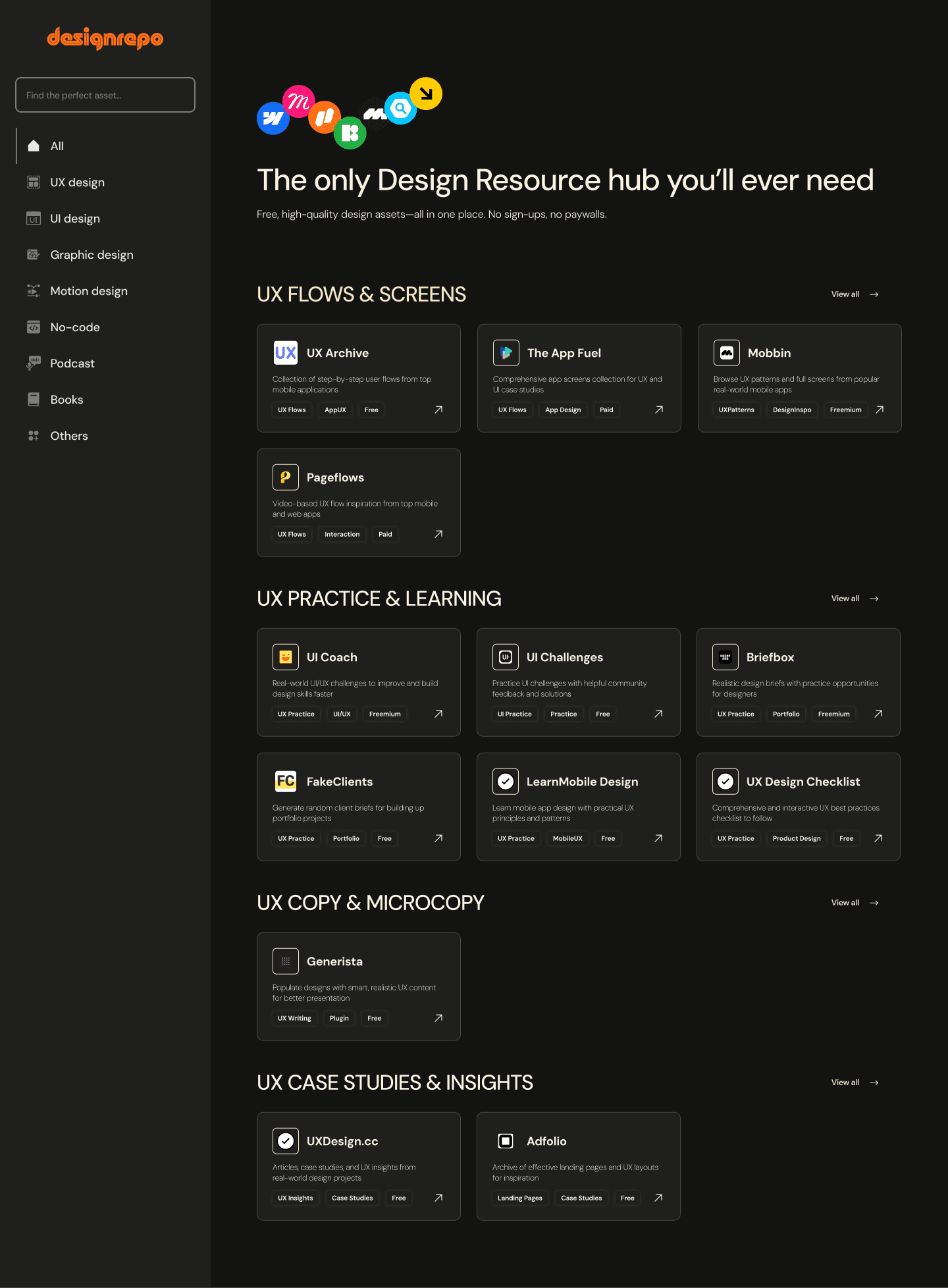Click the DesignInspo tag on Mobbin
The image size is (948, 1288).
tap(792, 410)
